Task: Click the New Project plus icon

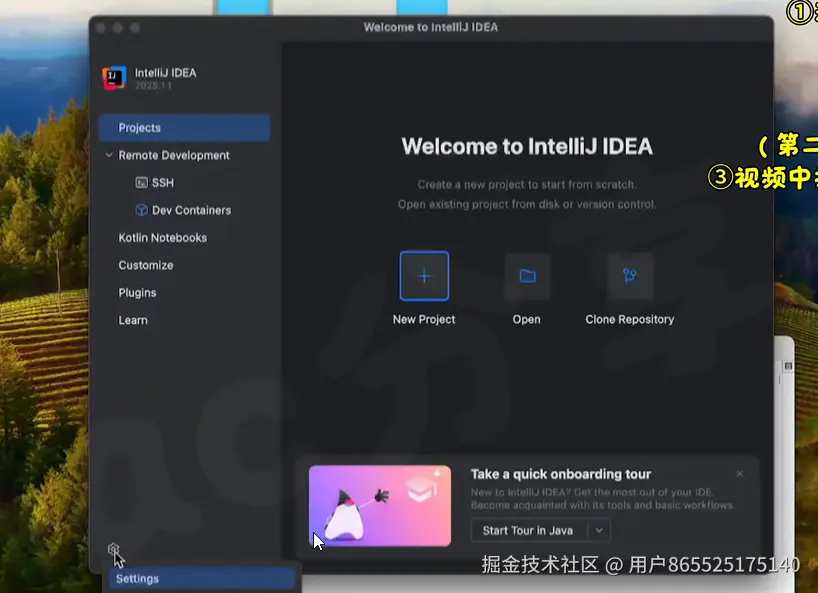Action: pos(424,276)
